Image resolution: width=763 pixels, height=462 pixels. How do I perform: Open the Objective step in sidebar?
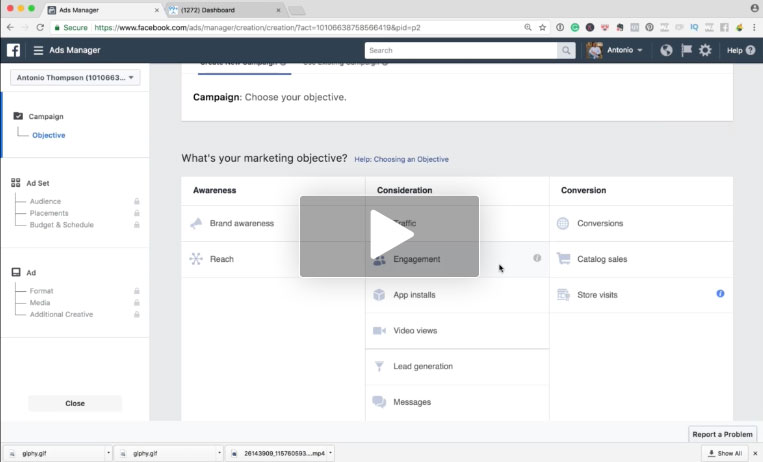(x=49, y=135)
